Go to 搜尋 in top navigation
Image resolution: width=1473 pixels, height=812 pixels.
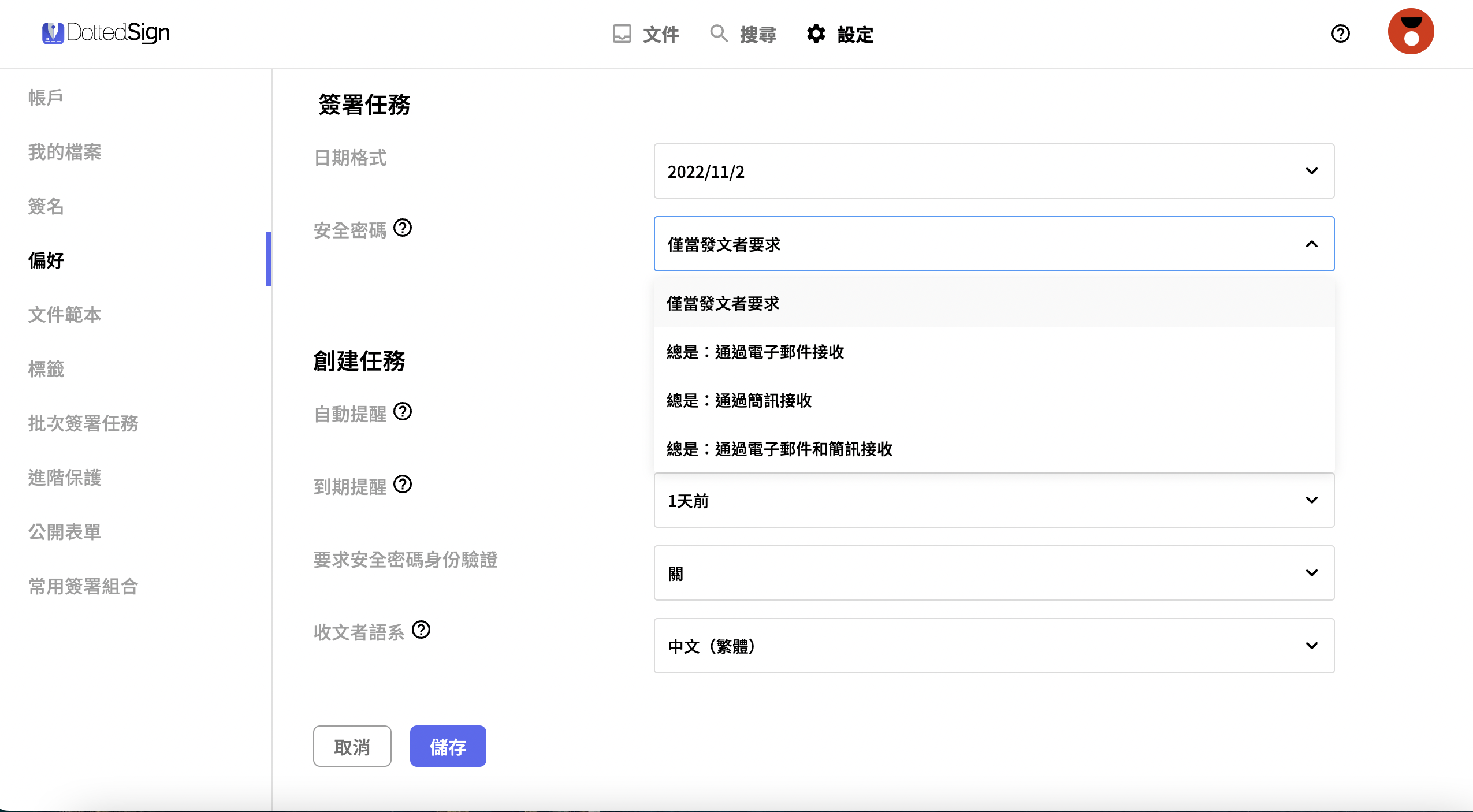[758, 35]
